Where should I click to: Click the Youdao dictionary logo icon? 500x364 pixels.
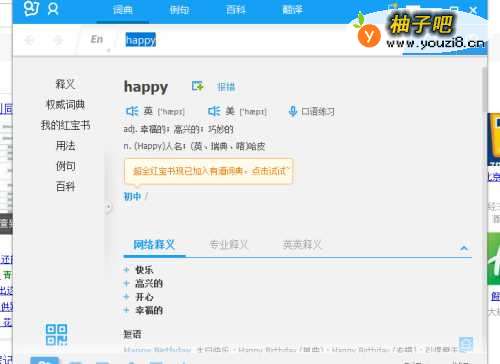pyautogui.click(x=32, y=9)
